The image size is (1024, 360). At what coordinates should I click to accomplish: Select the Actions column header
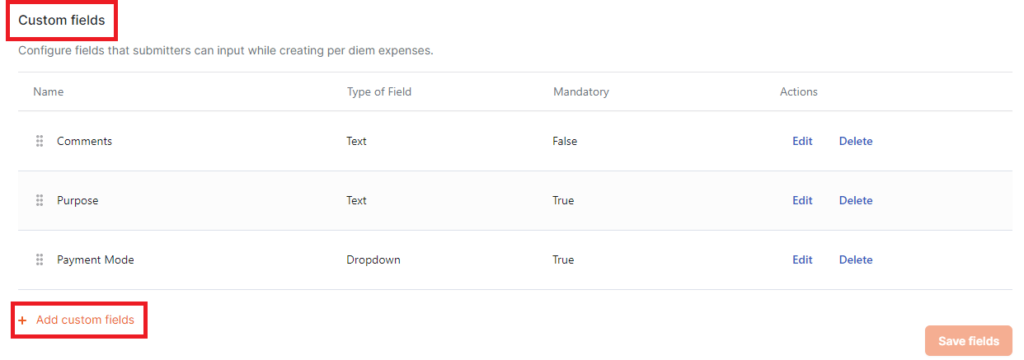799,92
